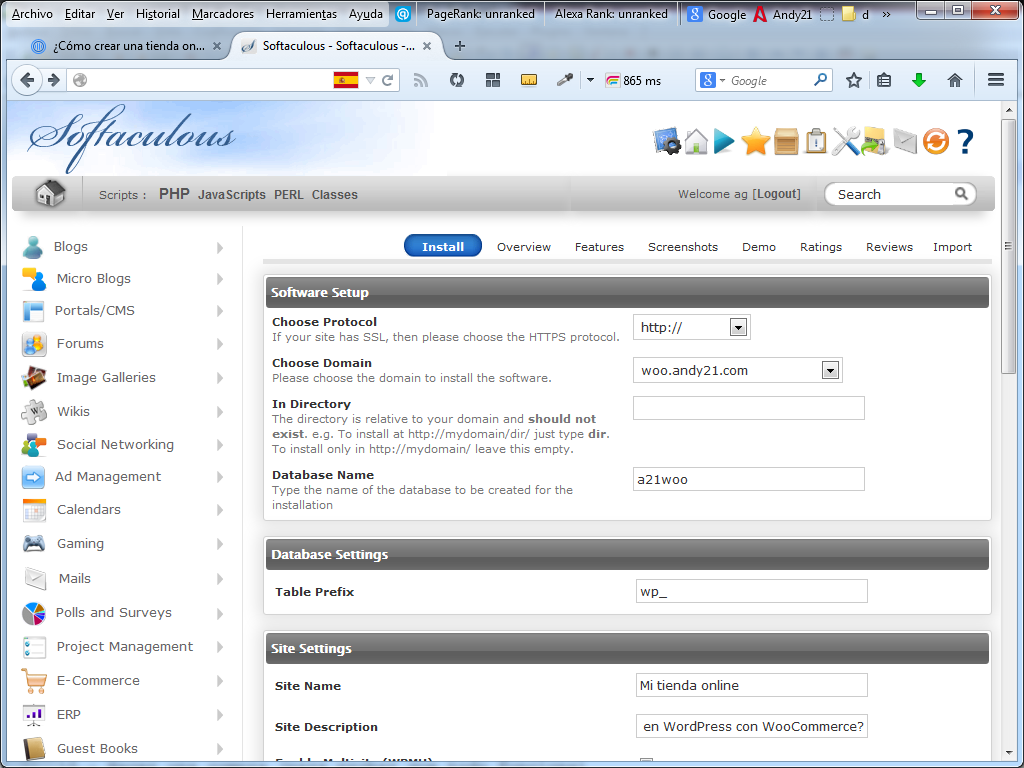The image size is (1024, 768).
Task: Open the toolbar dropdown arrow beside the eyedropper
Action: (x=590, y=80)
